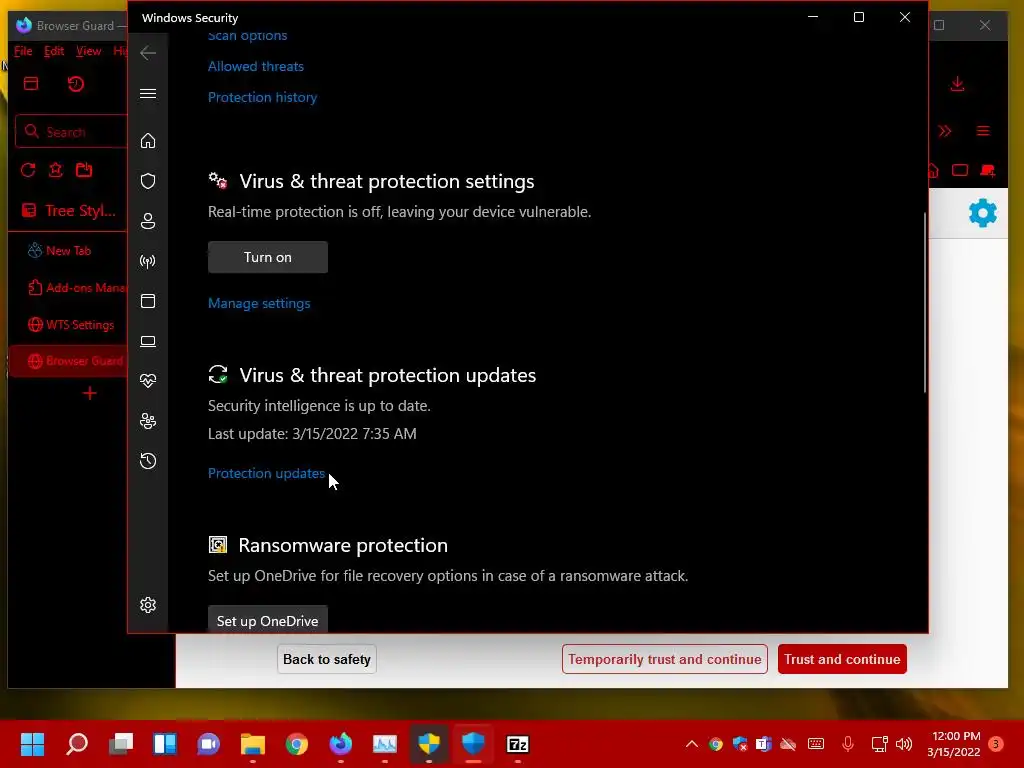Open notification badge showing 3
Image resolution: width=1024 pixels, height=768 pixels.
coord(996,744)
